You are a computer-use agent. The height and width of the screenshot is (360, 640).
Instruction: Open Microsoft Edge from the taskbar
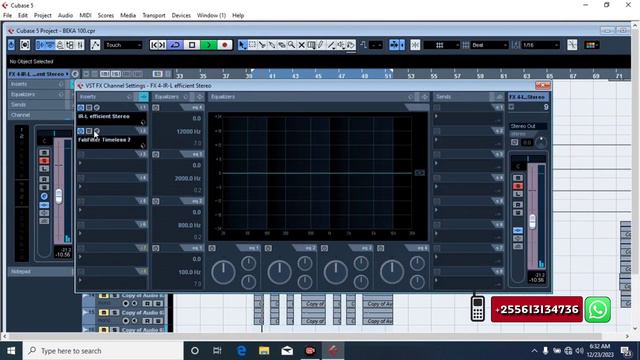coord(241,351)
